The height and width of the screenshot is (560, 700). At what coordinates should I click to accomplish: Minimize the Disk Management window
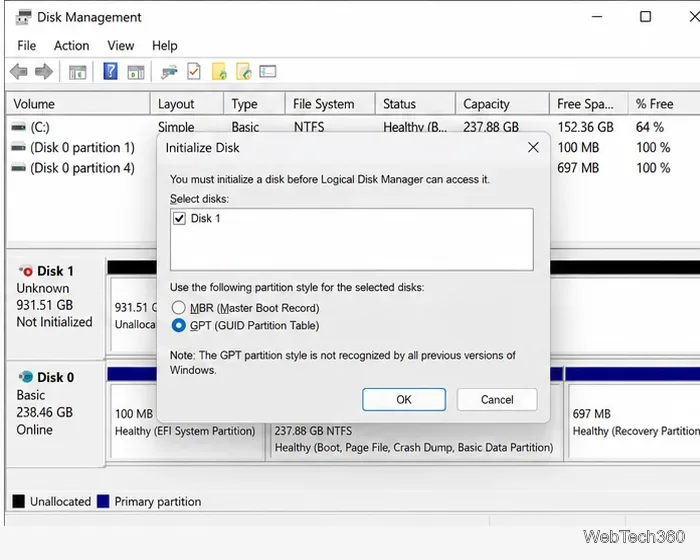tap(597, 17)
